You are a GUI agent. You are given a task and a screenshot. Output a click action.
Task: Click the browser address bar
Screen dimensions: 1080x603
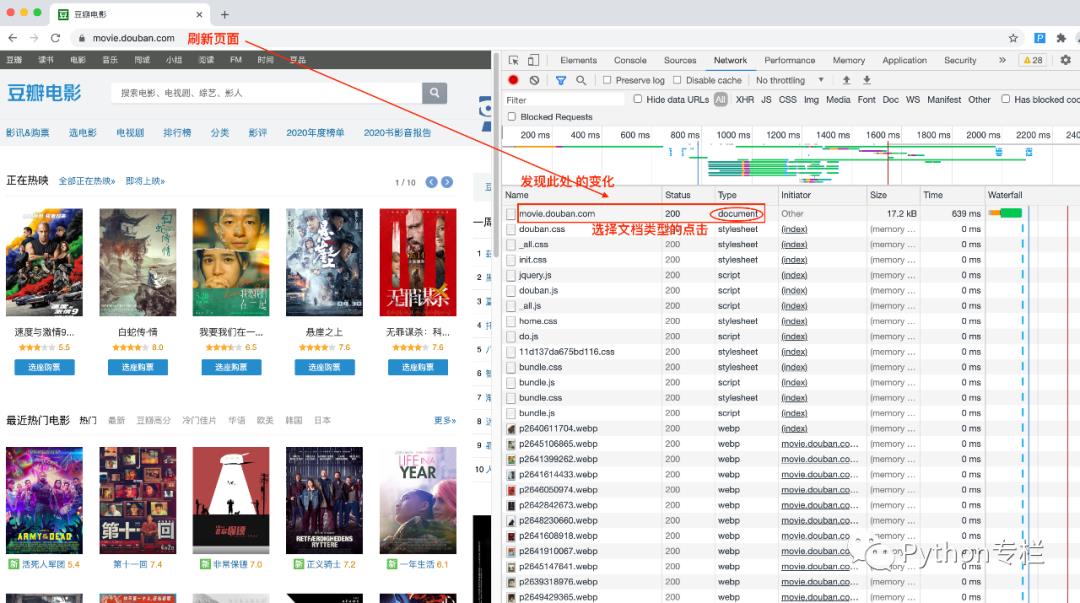point(537,38)
